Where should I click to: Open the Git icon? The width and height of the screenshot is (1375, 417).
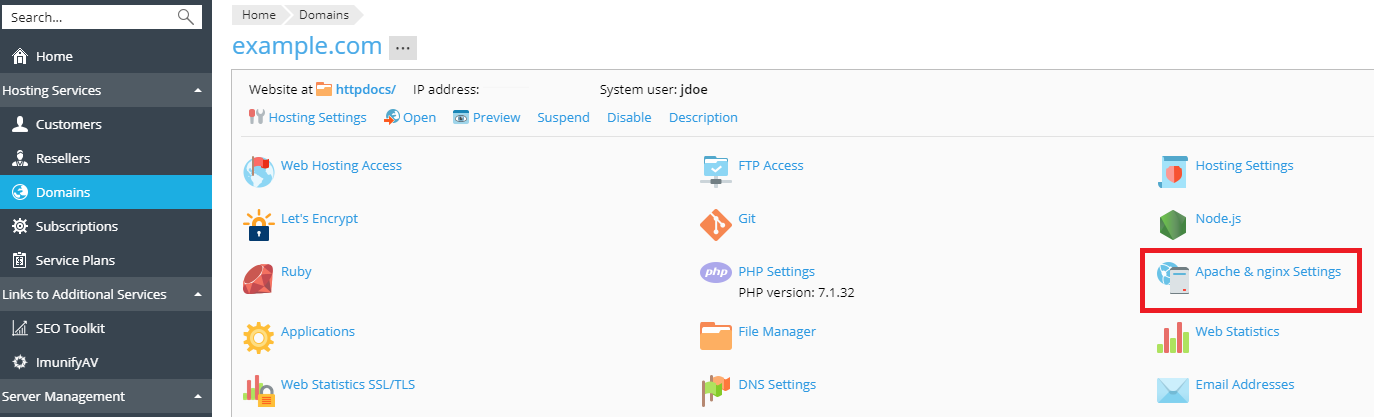tap(716, 225)
